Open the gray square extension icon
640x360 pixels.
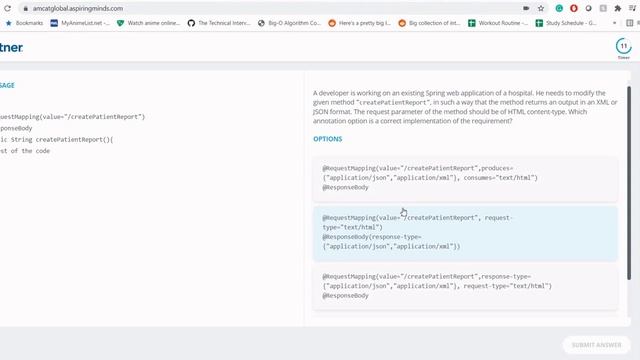point(603,8)
